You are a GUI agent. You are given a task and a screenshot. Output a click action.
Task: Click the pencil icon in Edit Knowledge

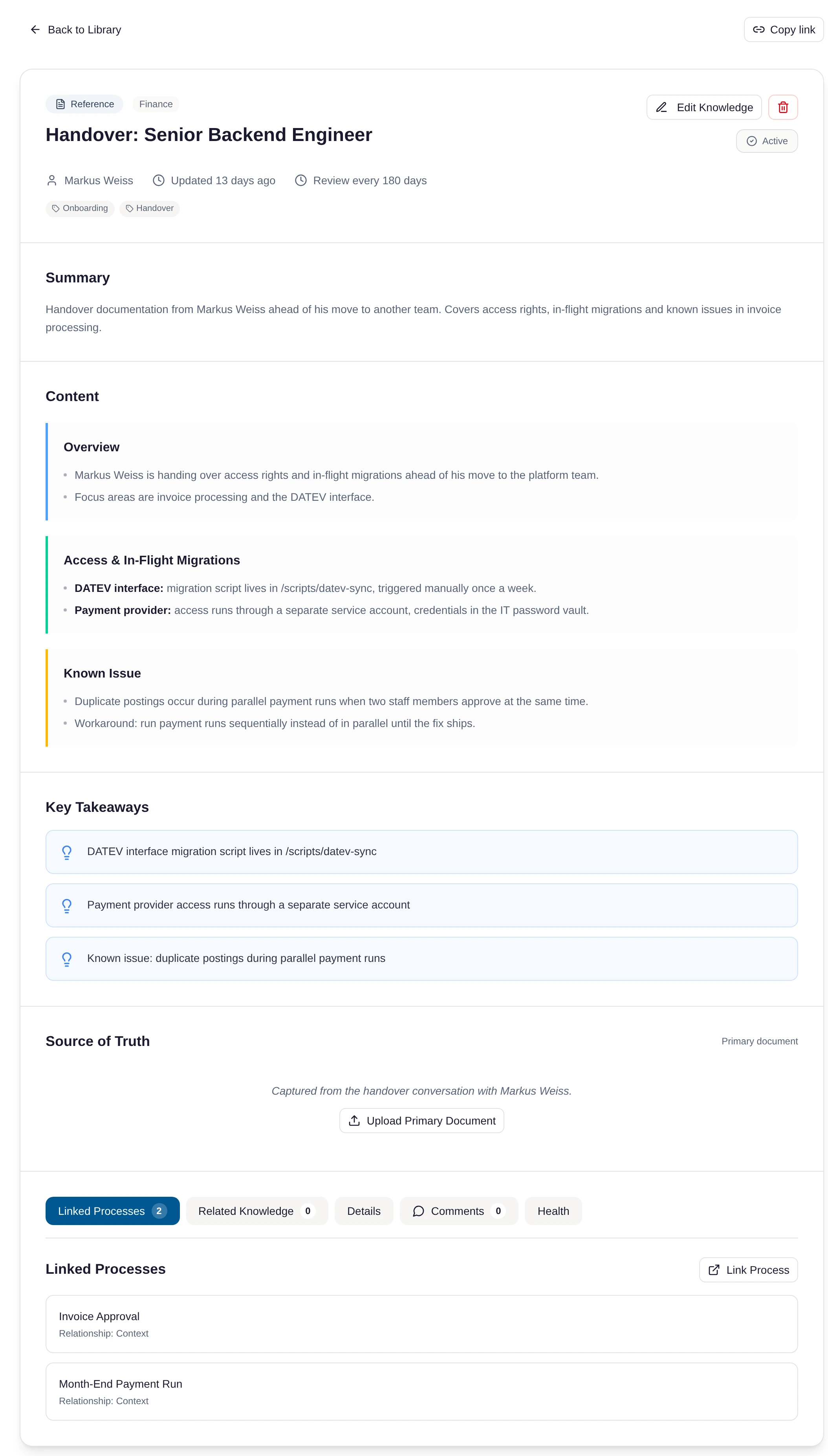click(x=661, y=108)
